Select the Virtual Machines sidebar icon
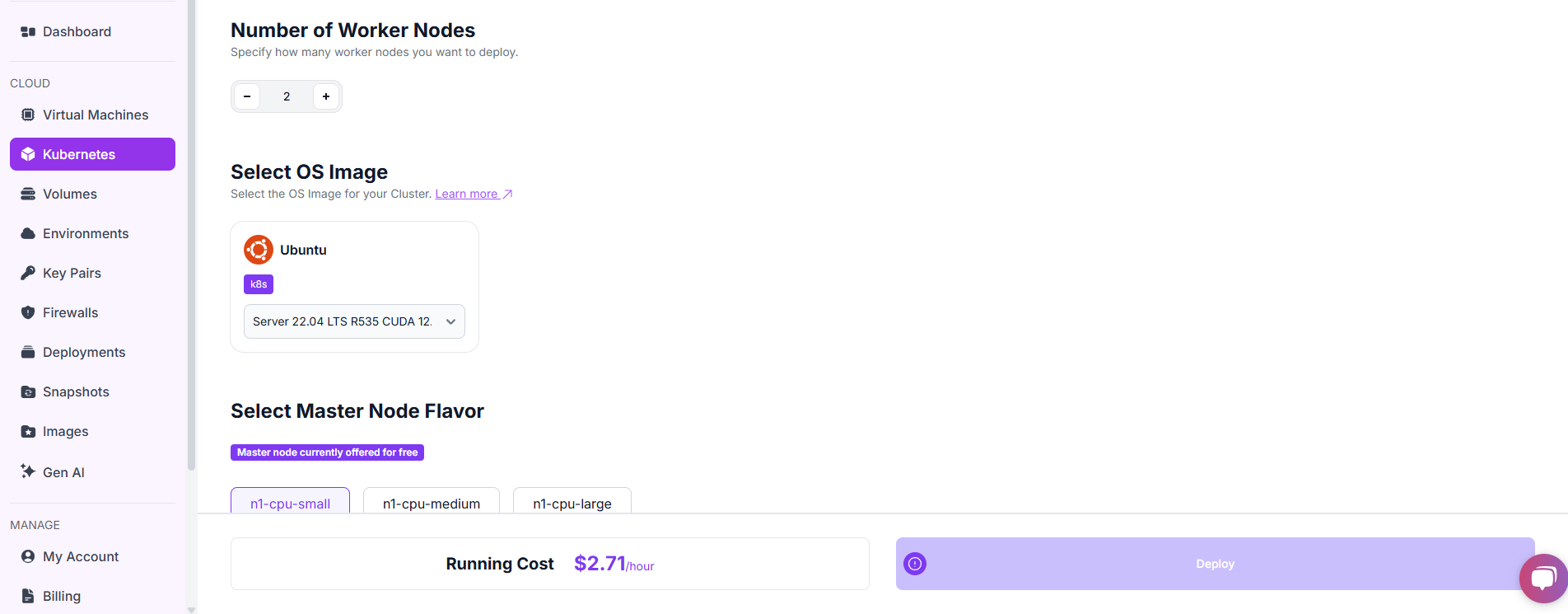This screenshot has height=614, width=1568. (x=28, y=115)
